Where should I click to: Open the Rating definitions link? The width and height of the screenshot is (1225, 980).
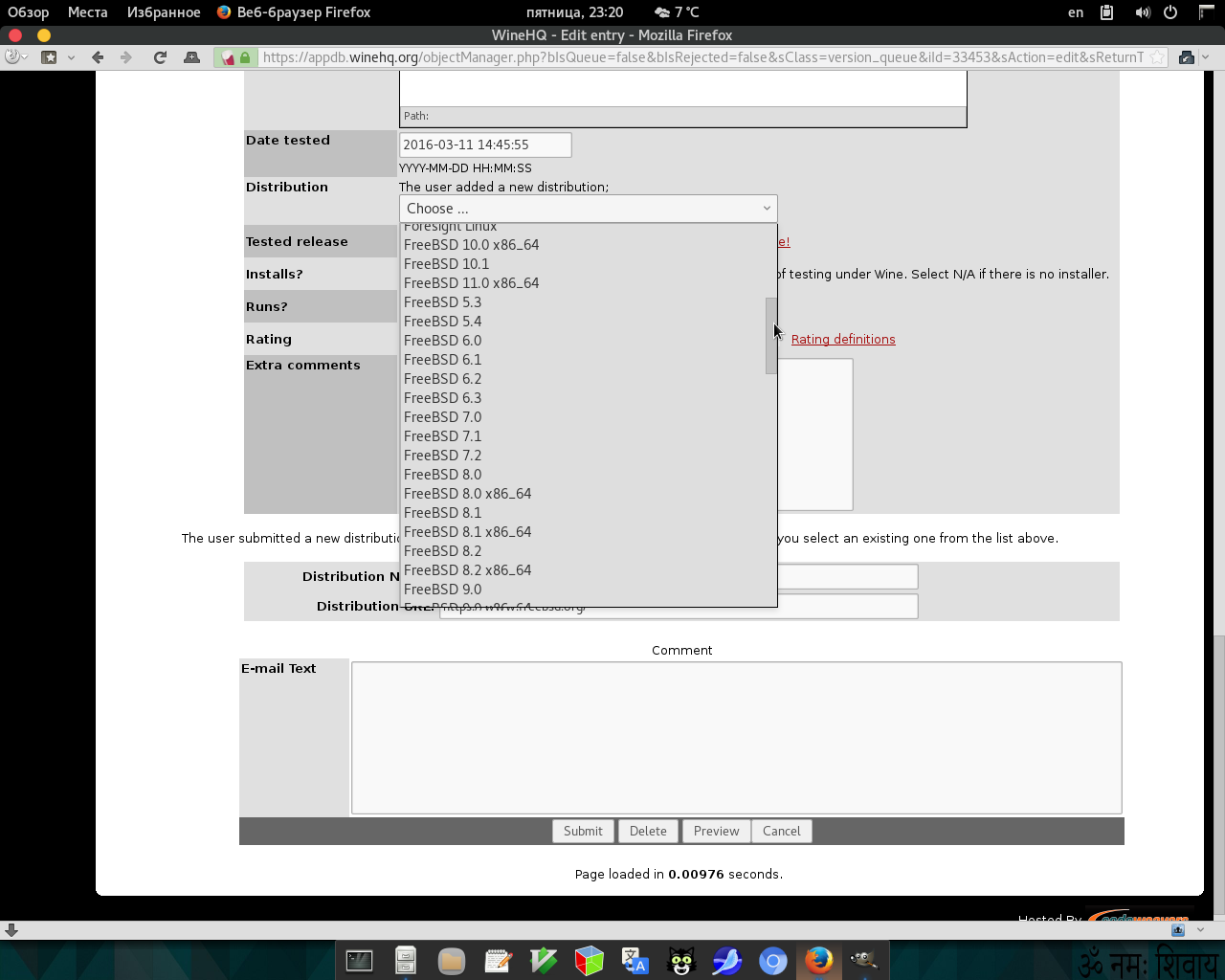pos(843,339)
